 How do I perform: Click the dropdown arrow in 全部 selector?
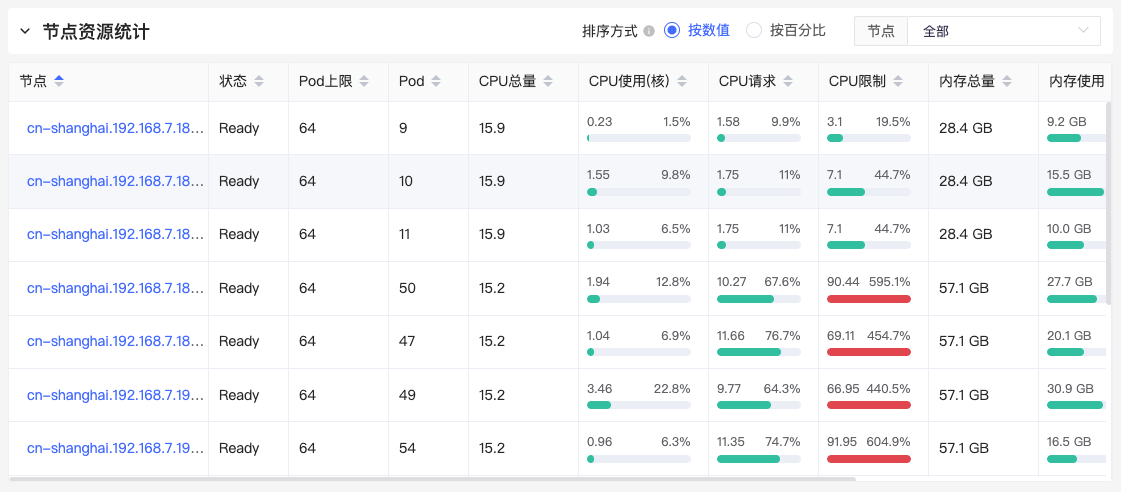[x=1082, y=31]
